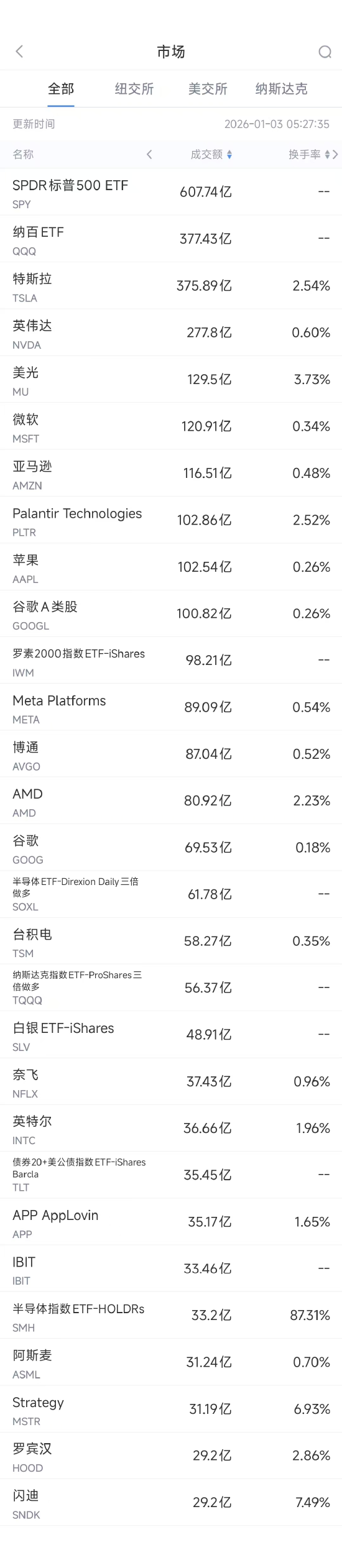
Task: Sort by 成交额 column
Action: coord(211,154)
